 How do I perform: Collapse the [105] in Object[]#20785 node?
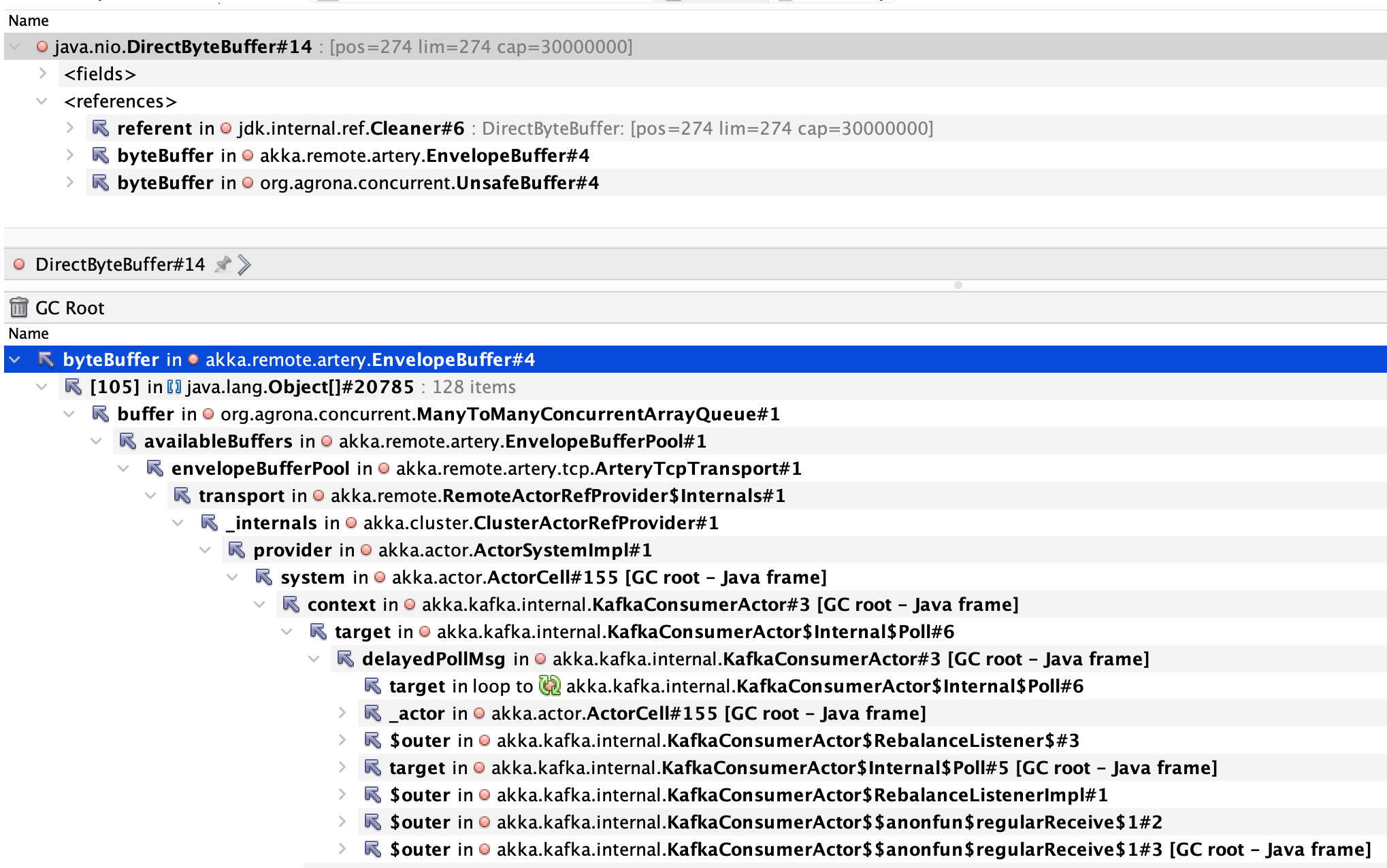coord(42,387)
